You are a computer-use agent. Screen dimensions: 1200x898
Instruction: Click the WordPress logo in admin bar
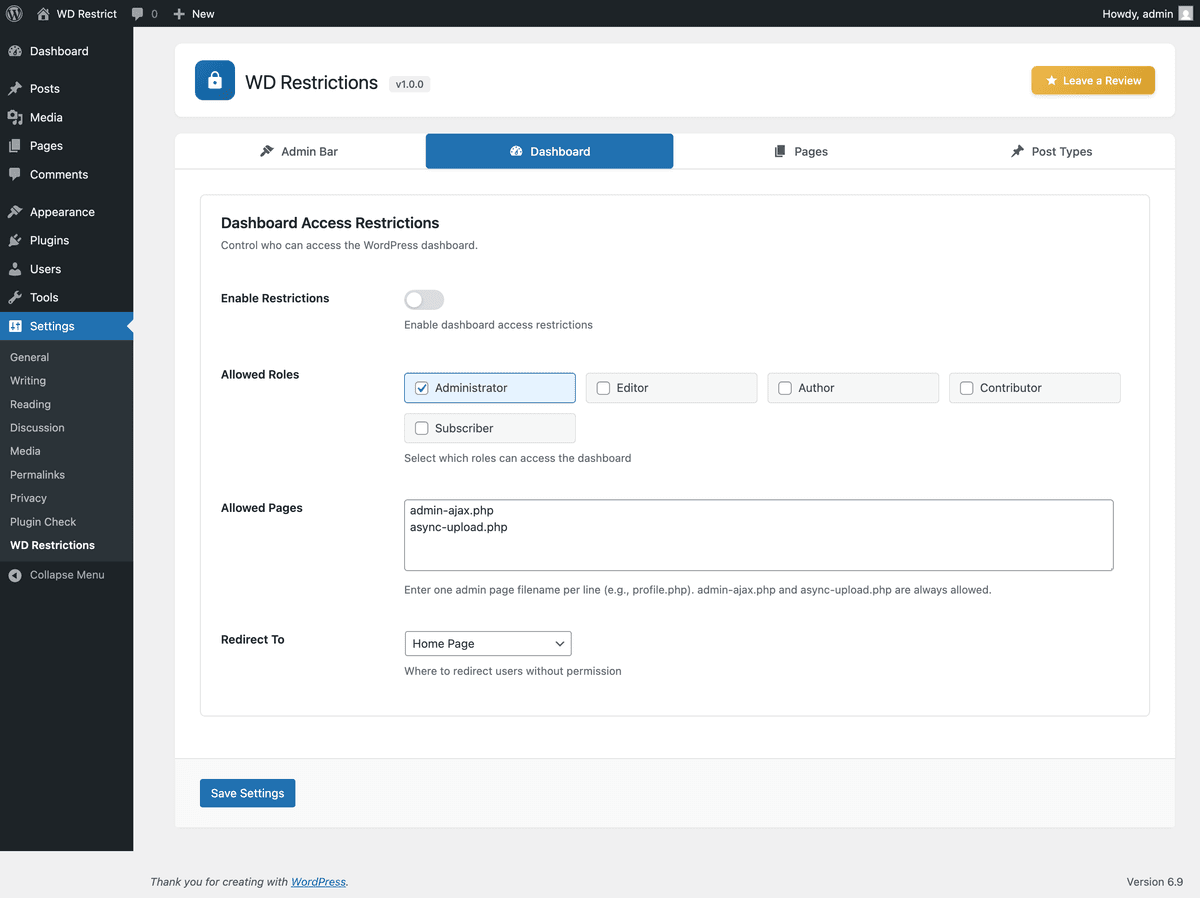[14, 13]
